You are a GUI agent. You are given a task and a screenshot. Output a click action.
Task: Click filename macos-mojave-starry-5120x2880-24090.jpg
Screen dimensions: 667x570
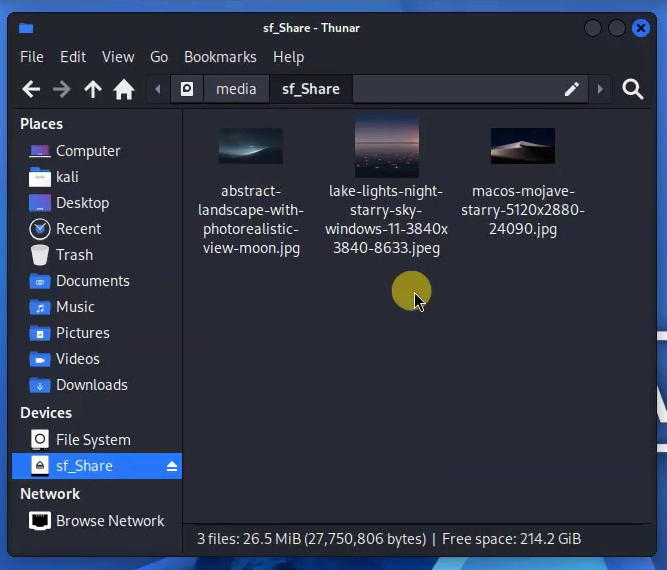523,210
